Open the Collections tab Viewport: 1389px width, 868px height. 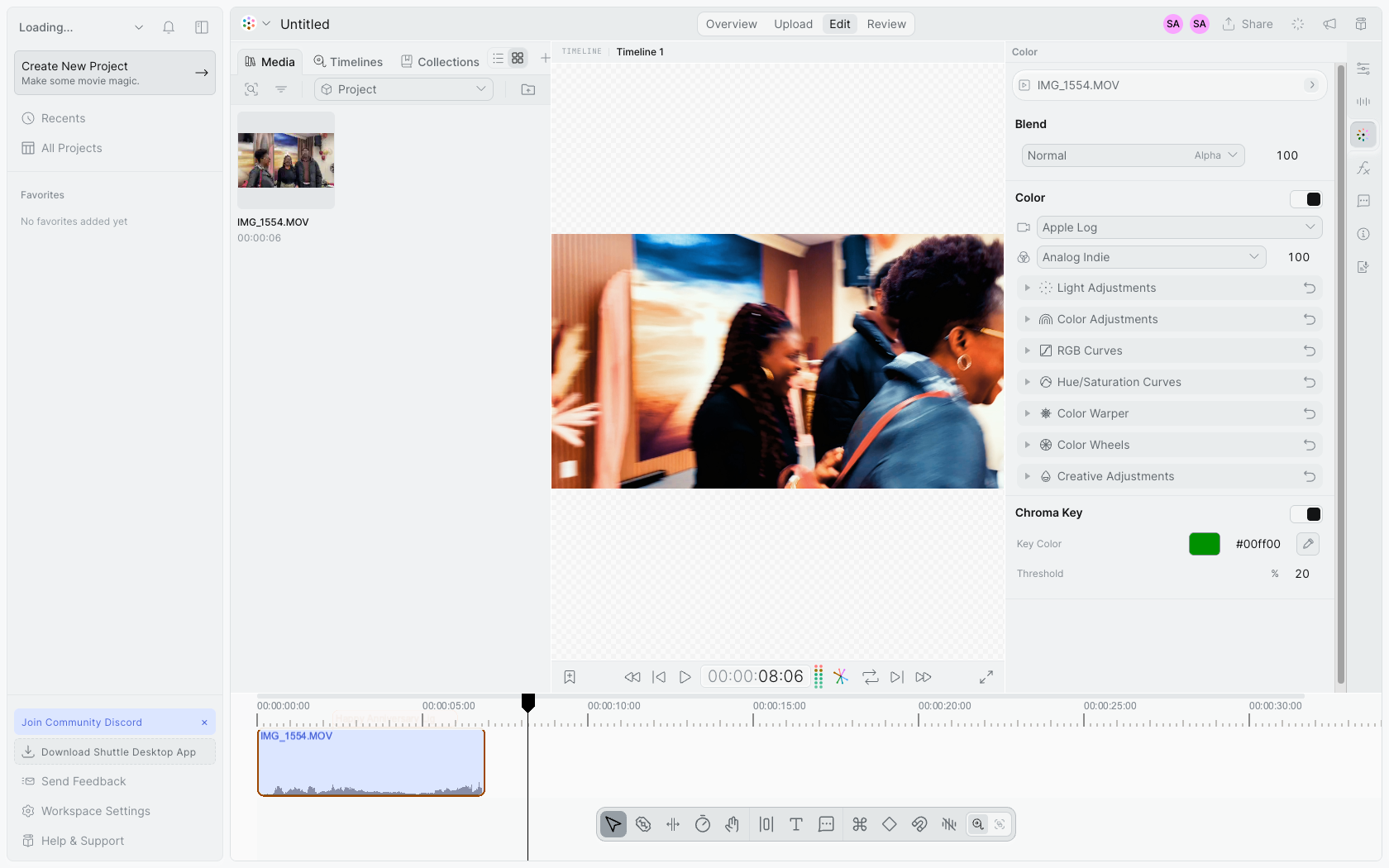click(x=440, y=62)
